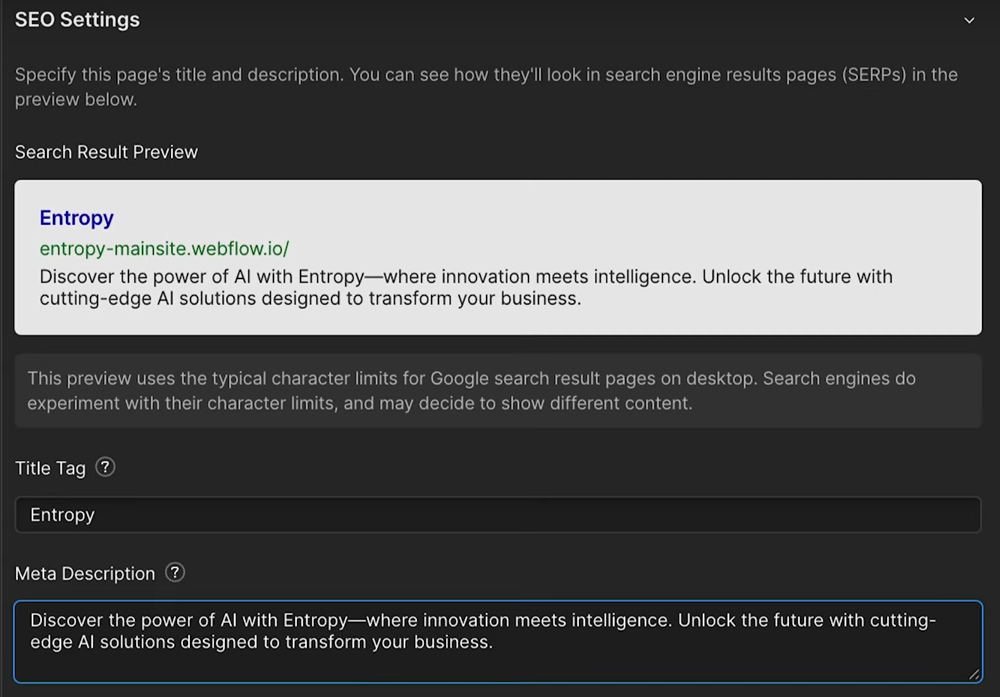Select the character limits disclaimer box
1000x697 pixels.
(500, 390)
